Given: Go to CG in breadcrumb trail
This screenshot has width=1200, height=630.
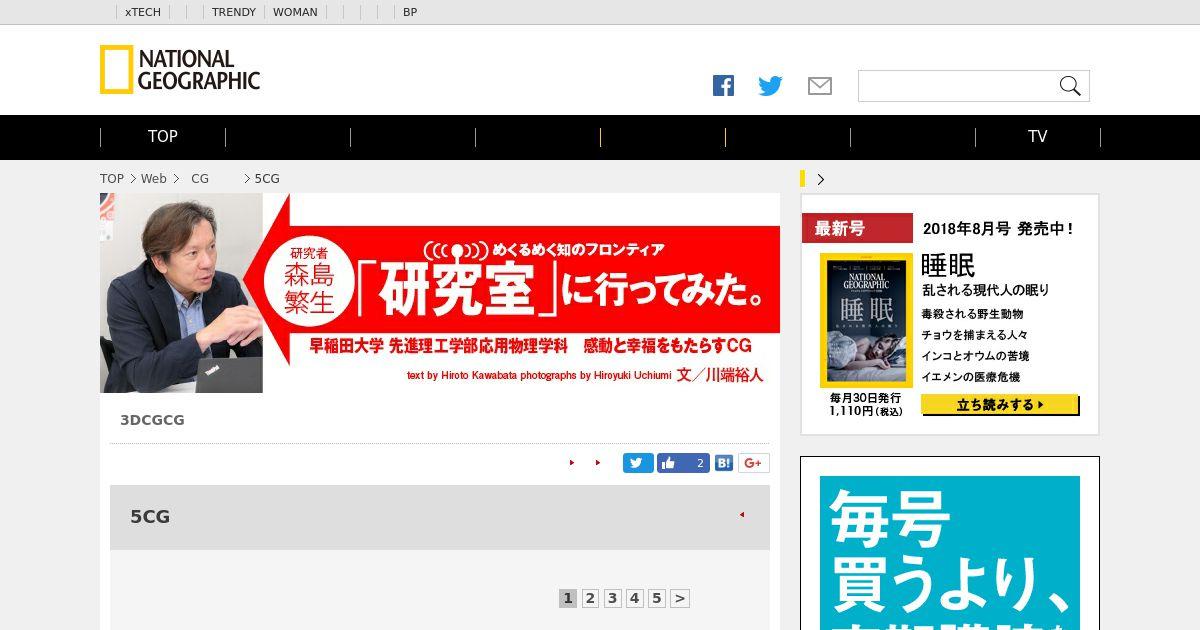Looking at the screenshot, I should [200, 179].
